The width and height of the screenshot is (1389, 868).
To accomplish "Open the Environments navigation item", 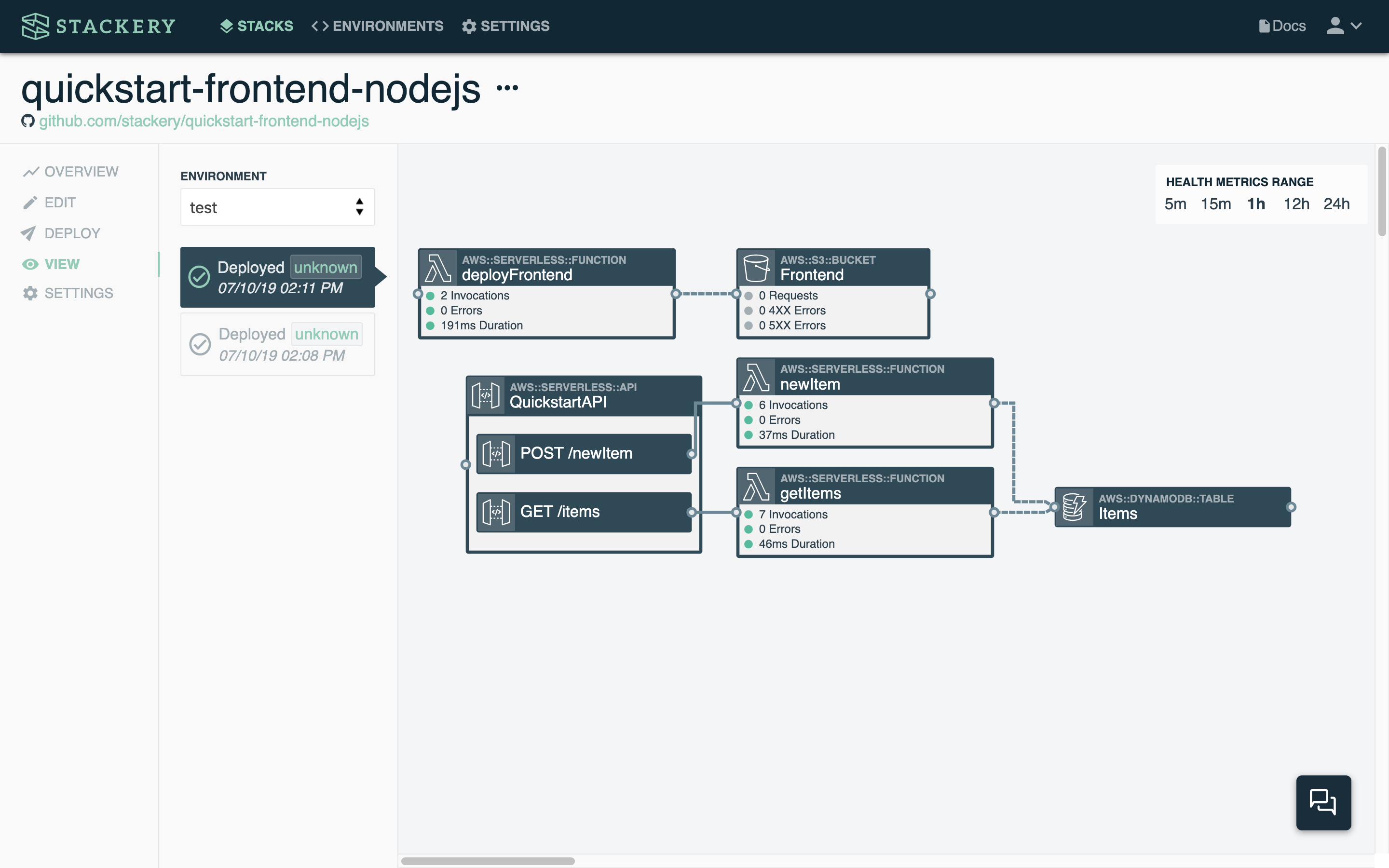I will point(377,26).
